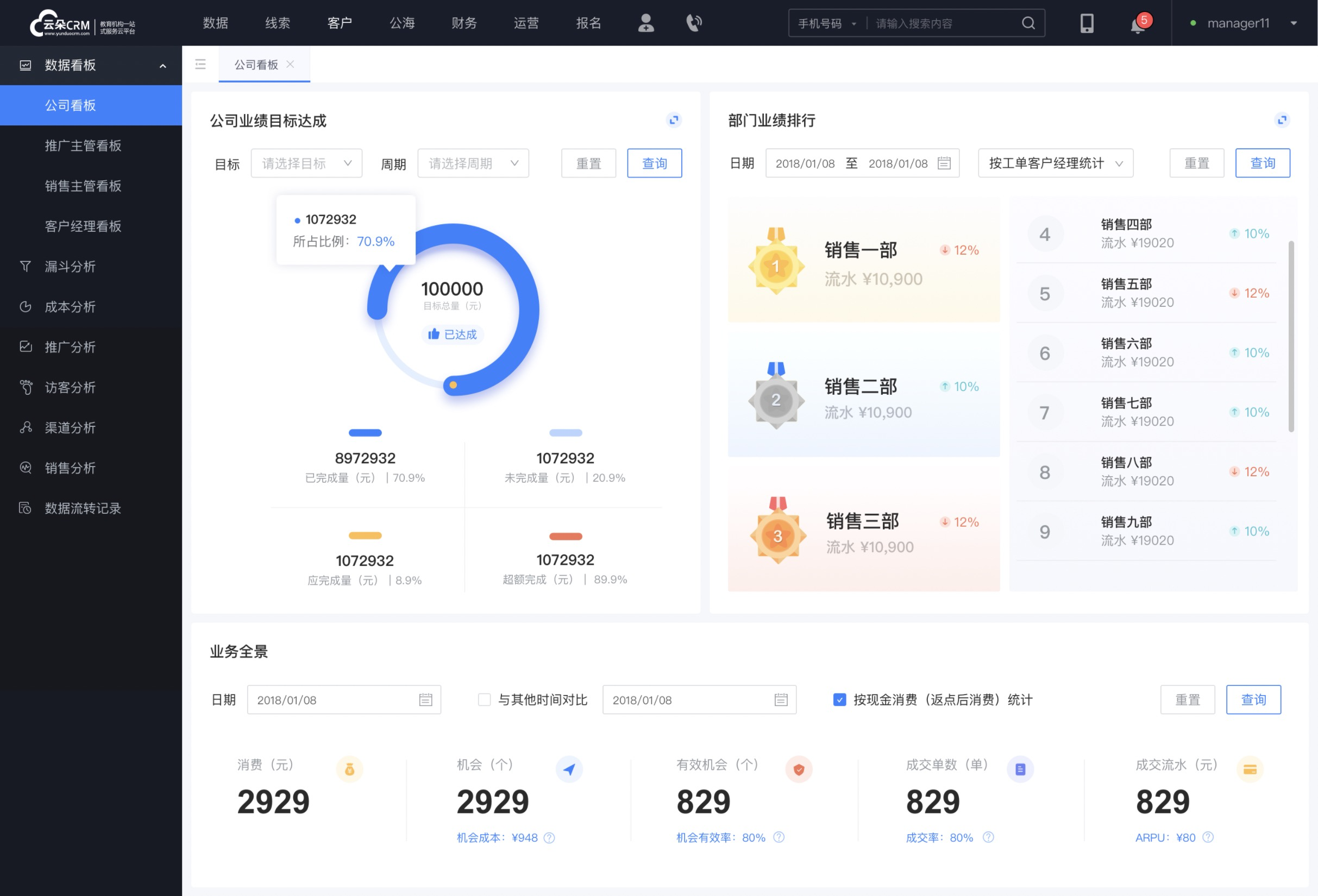Viewport: 1318px width, 896px height.
Task: Open the 目标 target dropdown selector
Action: pyautogui.click(x=306, y=163)
